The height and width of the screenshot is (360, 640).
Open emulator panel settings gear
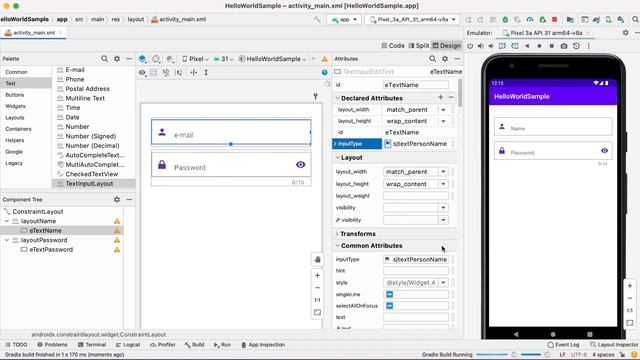625,33
